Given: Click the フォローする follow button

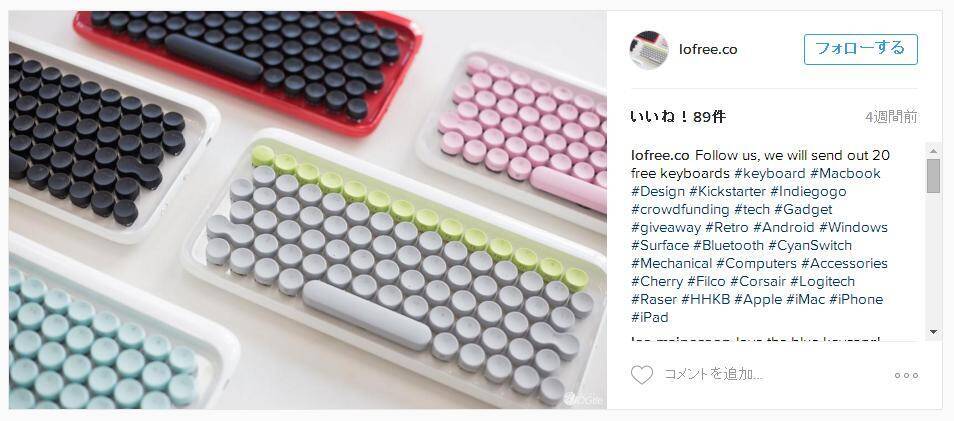Looking at the screenshot, I should click(860, 49).
